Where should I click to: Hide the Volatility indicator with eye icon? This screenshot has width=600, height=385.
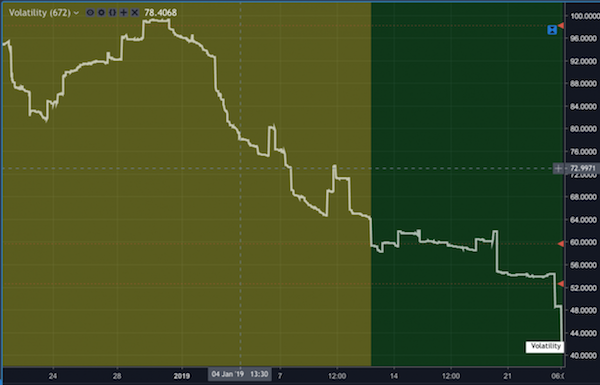tap(90, 13)
